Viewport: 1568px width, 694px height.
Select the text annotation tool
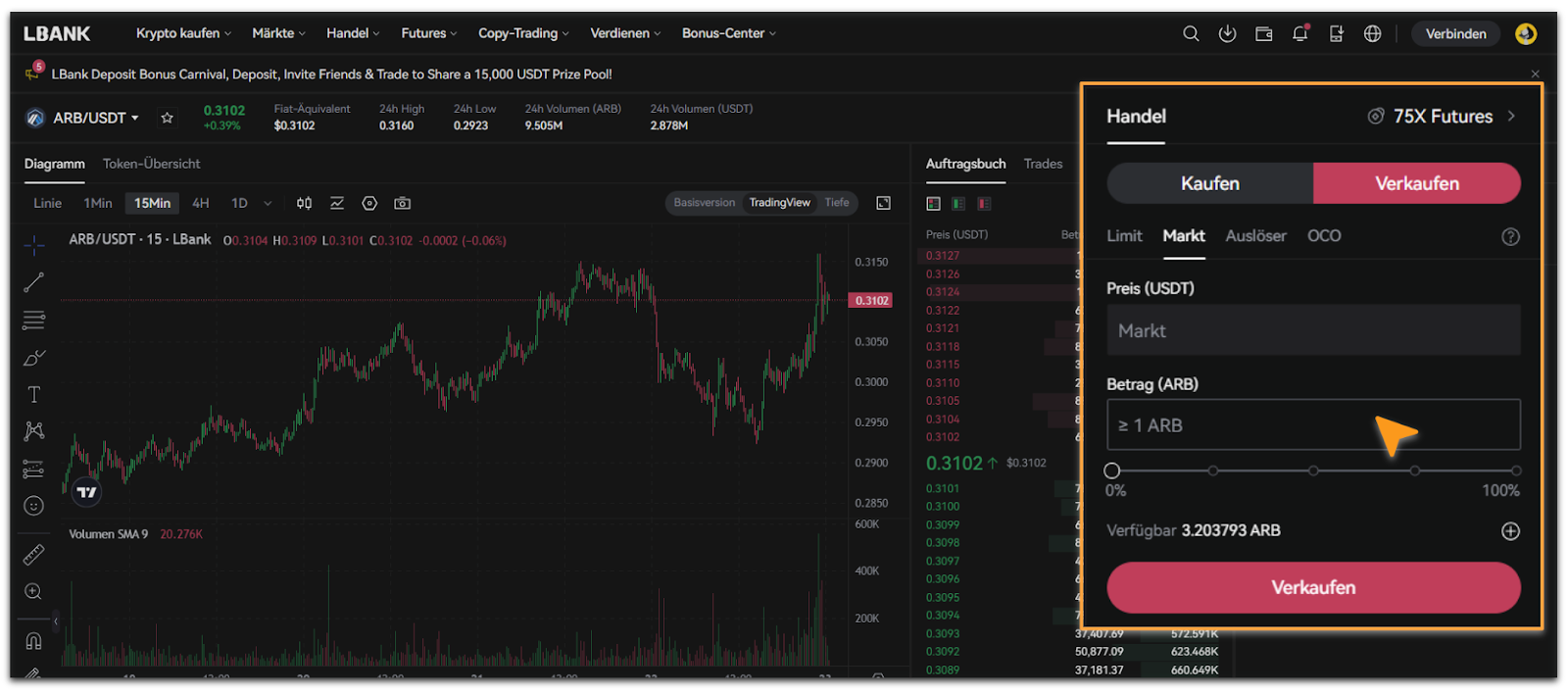pyautogui.click(x=34, y=394)
